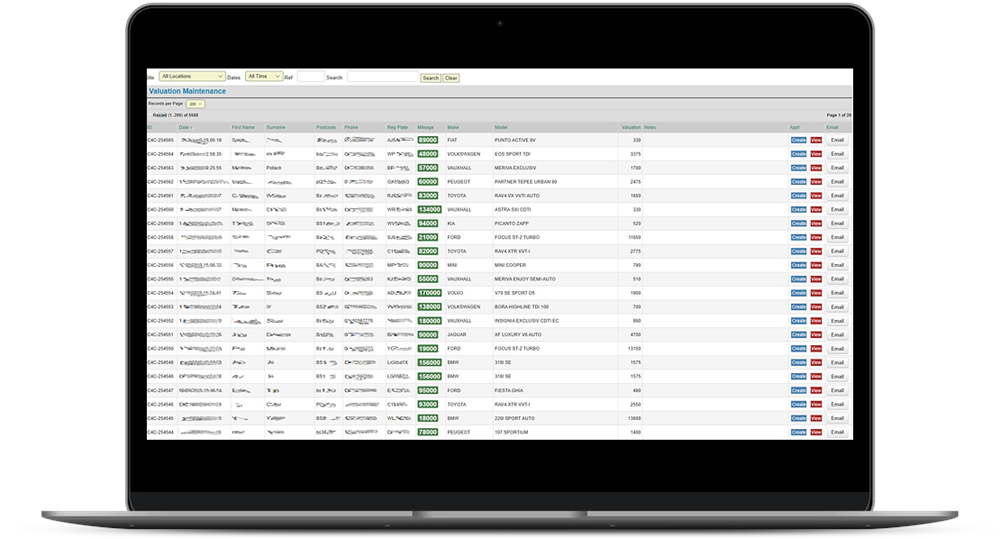Open the All Locations site dropdown
This screenshot has width=1000, height=539.
coord(192,77)
